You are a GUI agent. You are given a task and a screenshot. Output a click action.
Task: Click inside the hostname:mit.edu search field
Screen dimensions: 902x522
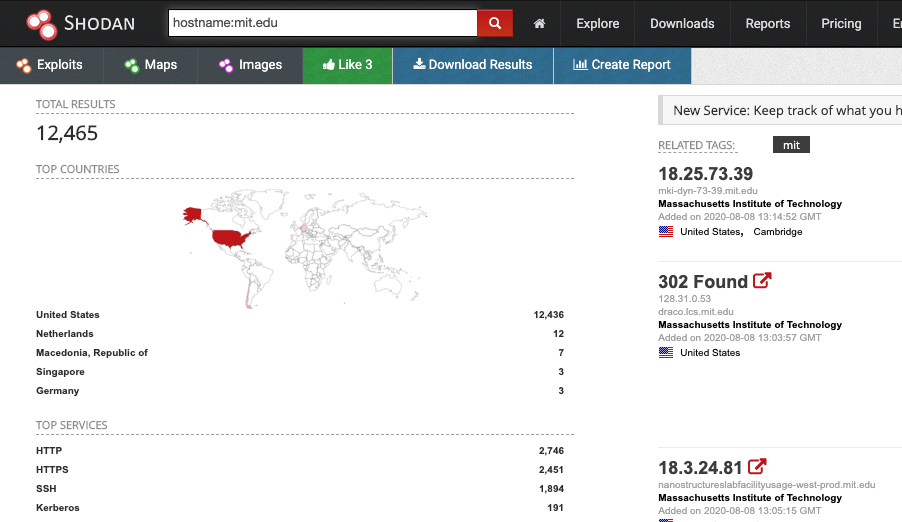pos(323,23)
